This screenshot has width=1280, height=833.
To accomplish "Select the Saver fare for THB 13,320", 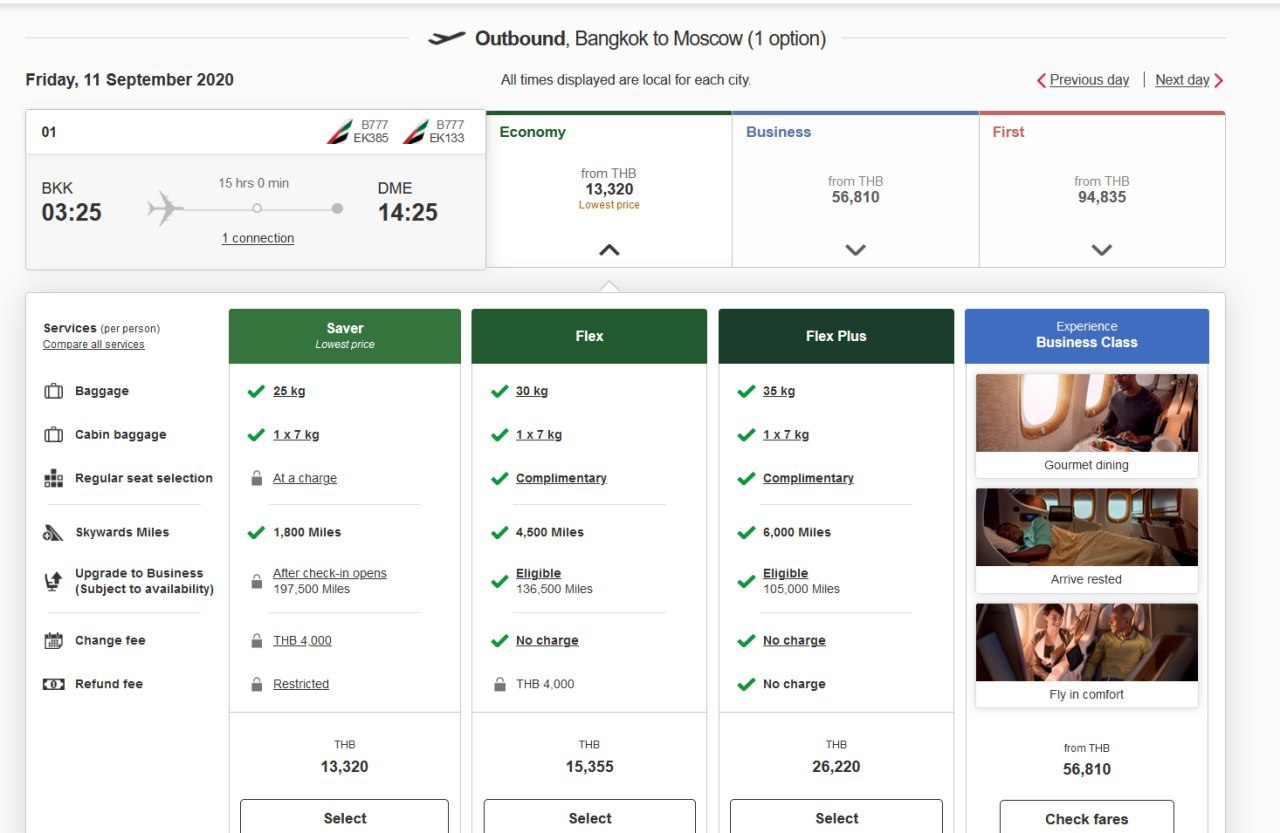I will point(345,816).
